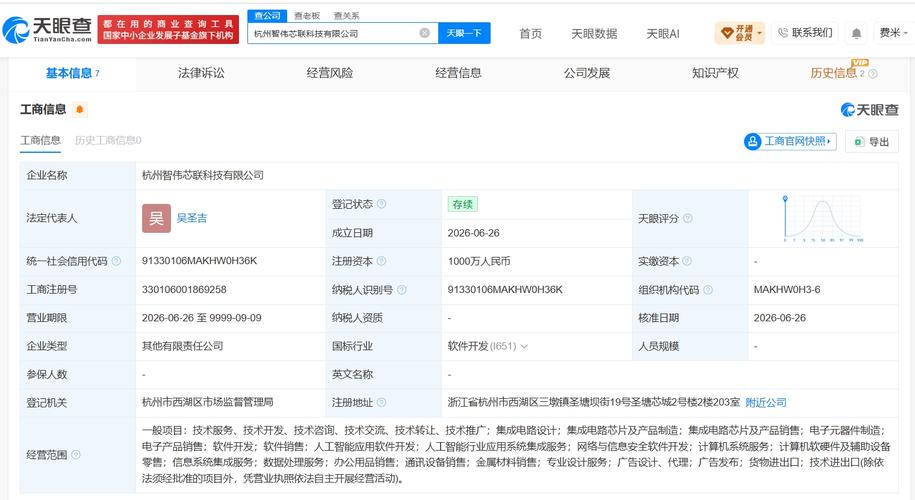Viewport: 915px width, 500px height.
Task: Click credit code 91330106MAKHW0H36K under 统一社会信用代码
Action: point(199,261)
